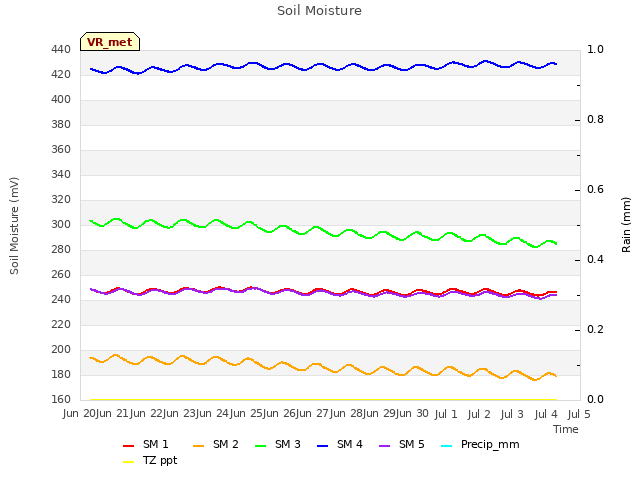Click the 0.6 rain axis value

[595, 189]
